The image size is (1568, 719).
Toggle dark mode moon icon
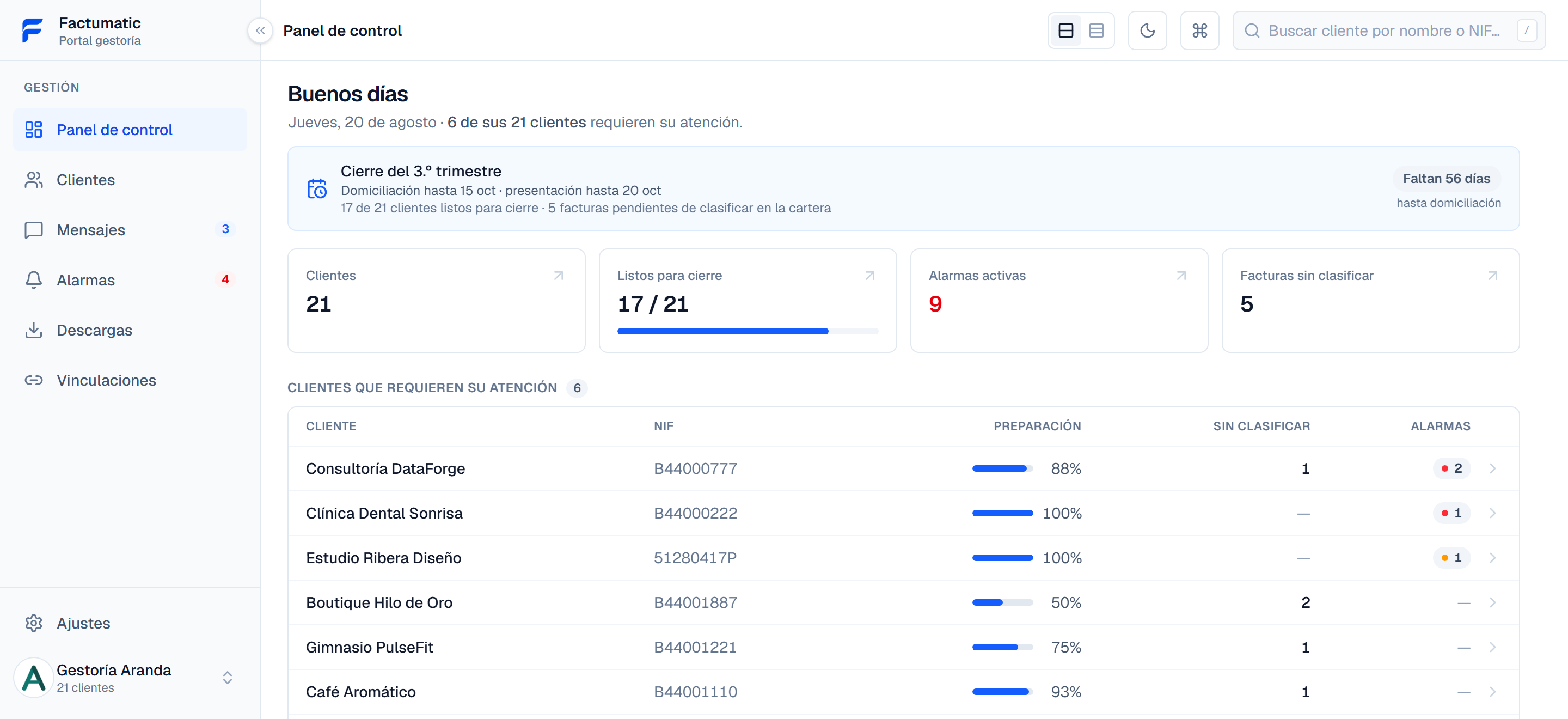1147,31
